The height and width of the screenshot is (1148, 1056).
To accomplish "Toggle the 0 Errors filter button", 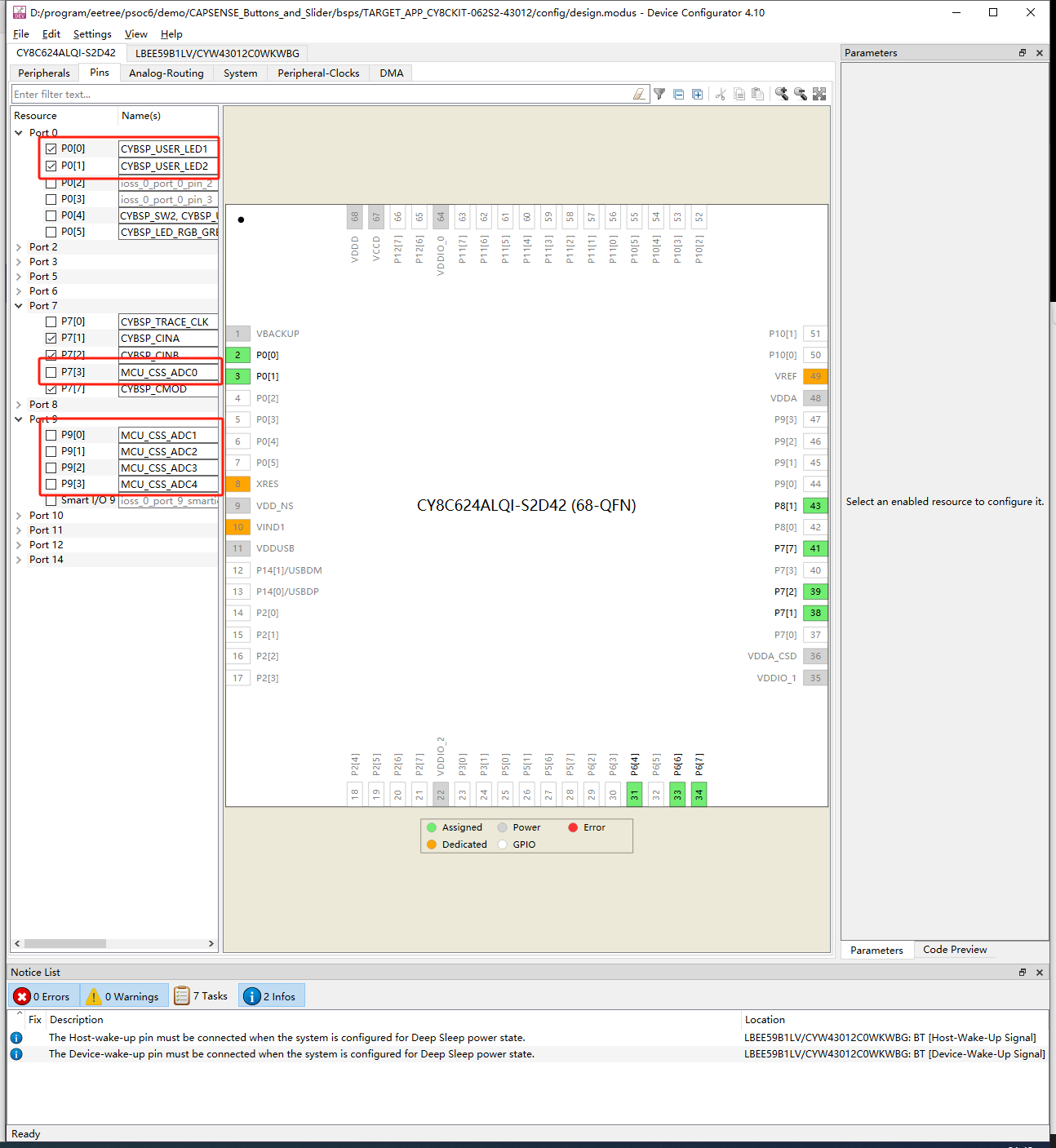I will tap(45, 996).
